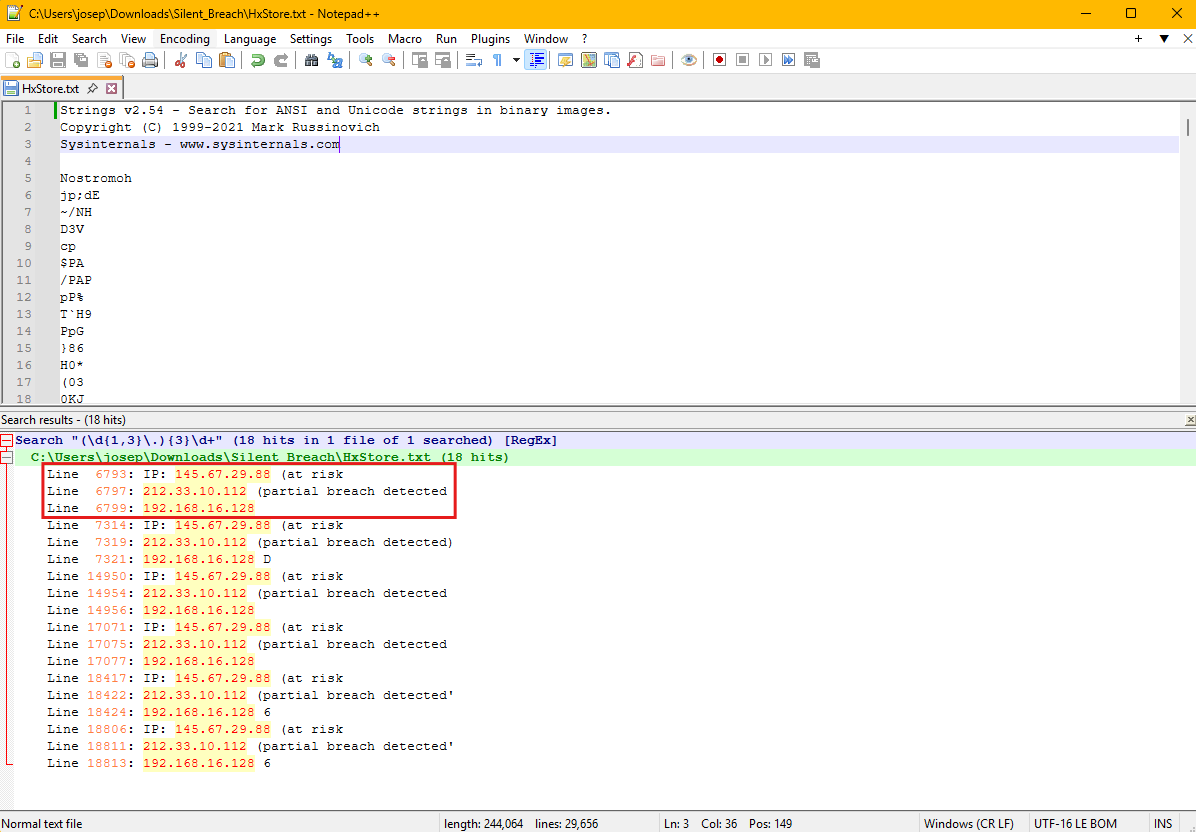This screenshot has height=832, width=1196.
Task: Click the Undo arrow icon
Action: (x=258, y=61)
